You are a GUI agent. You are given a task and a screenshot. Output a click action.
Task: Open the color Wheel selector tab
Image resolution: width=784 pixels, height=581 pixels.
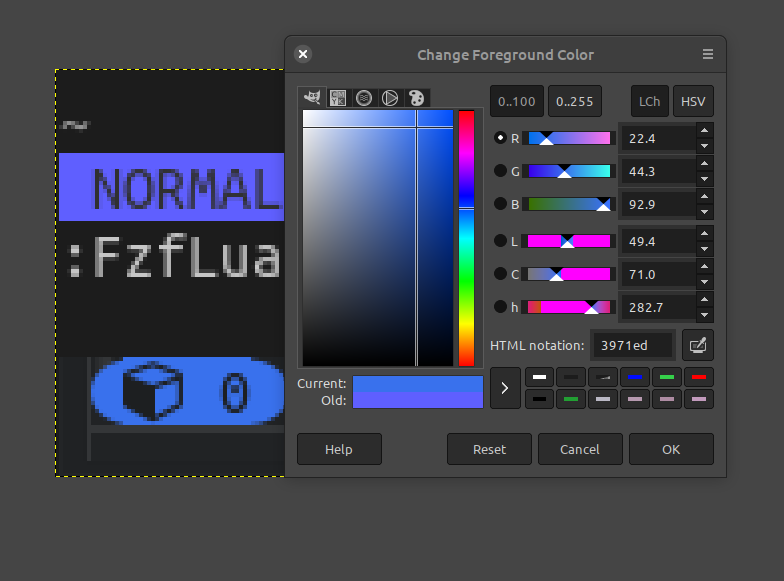coord(390,98)
